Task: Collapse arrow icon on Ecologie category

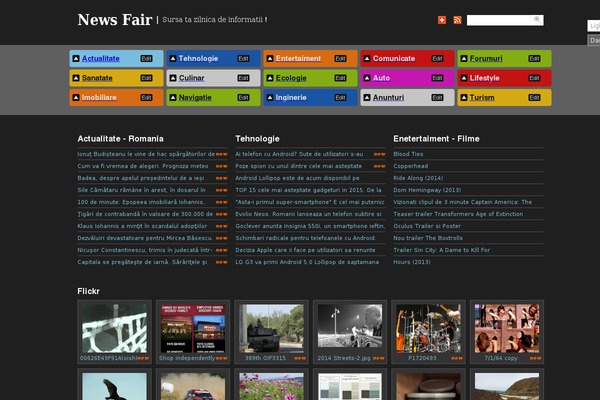Action: (270, 78)
